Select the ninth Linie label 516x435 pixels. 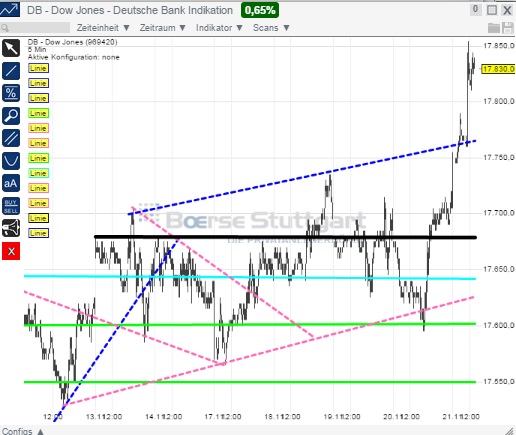(x=38, y=188)
